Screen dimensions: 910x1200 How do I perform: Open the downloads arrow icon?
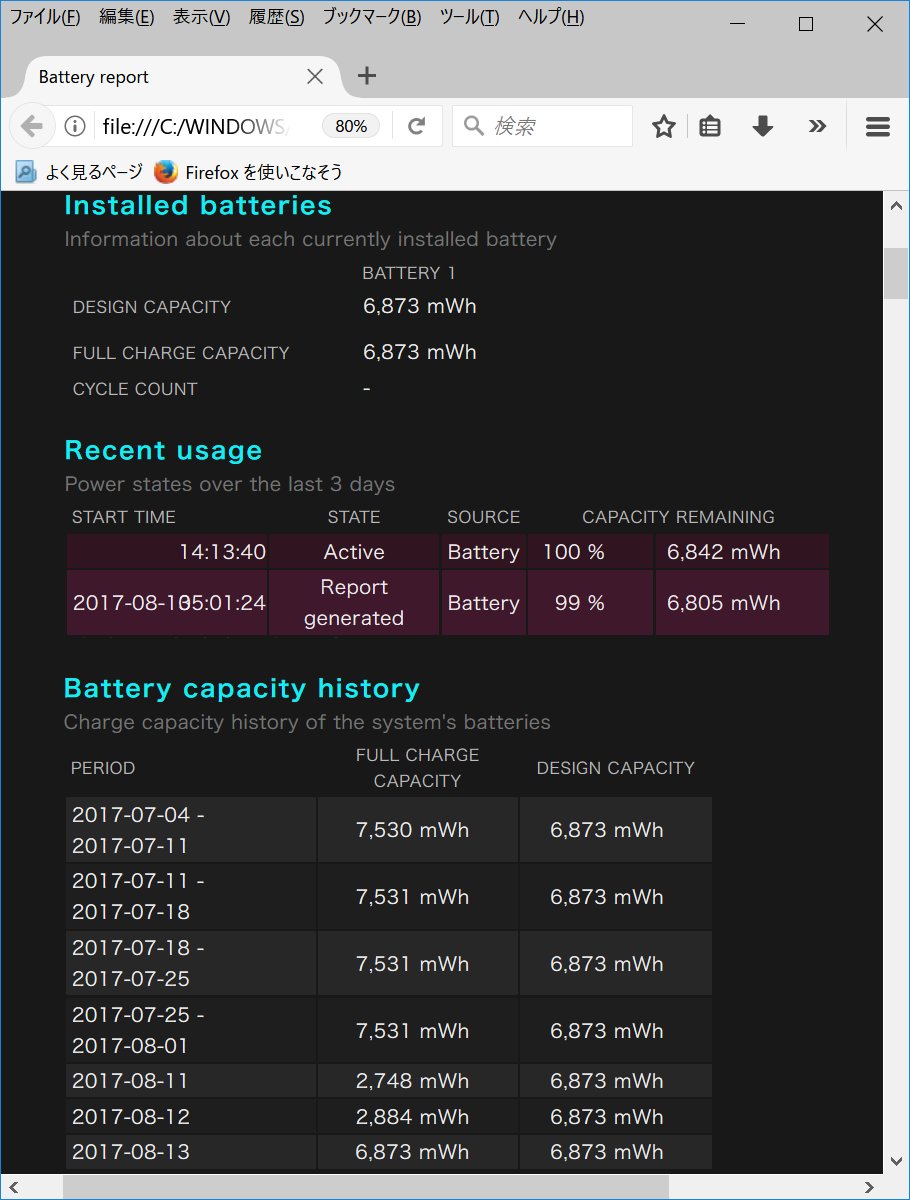pyautogui.click(x=763, y=126)
